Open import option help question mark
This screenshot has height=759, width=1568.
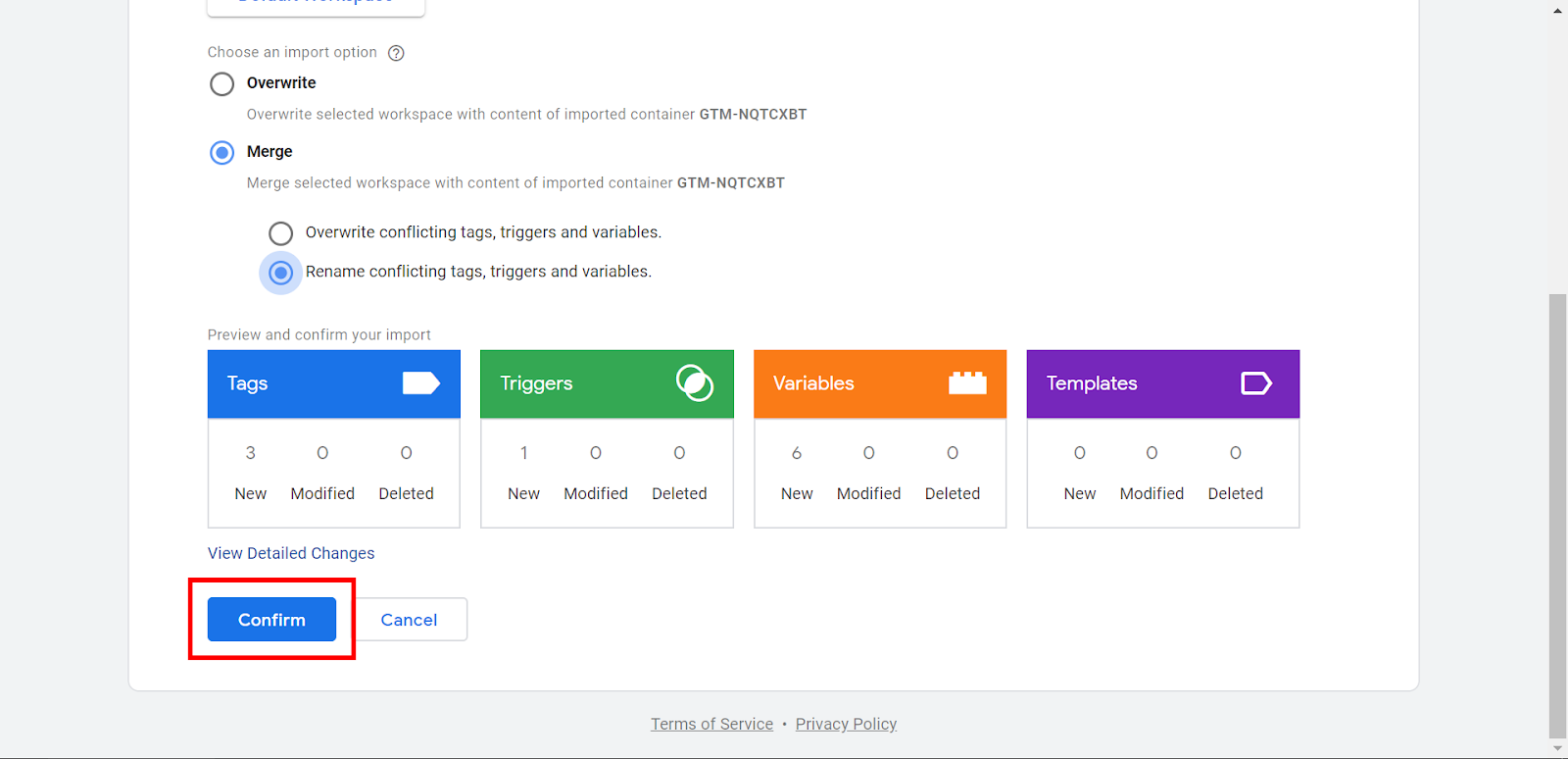tap(396, 53)
